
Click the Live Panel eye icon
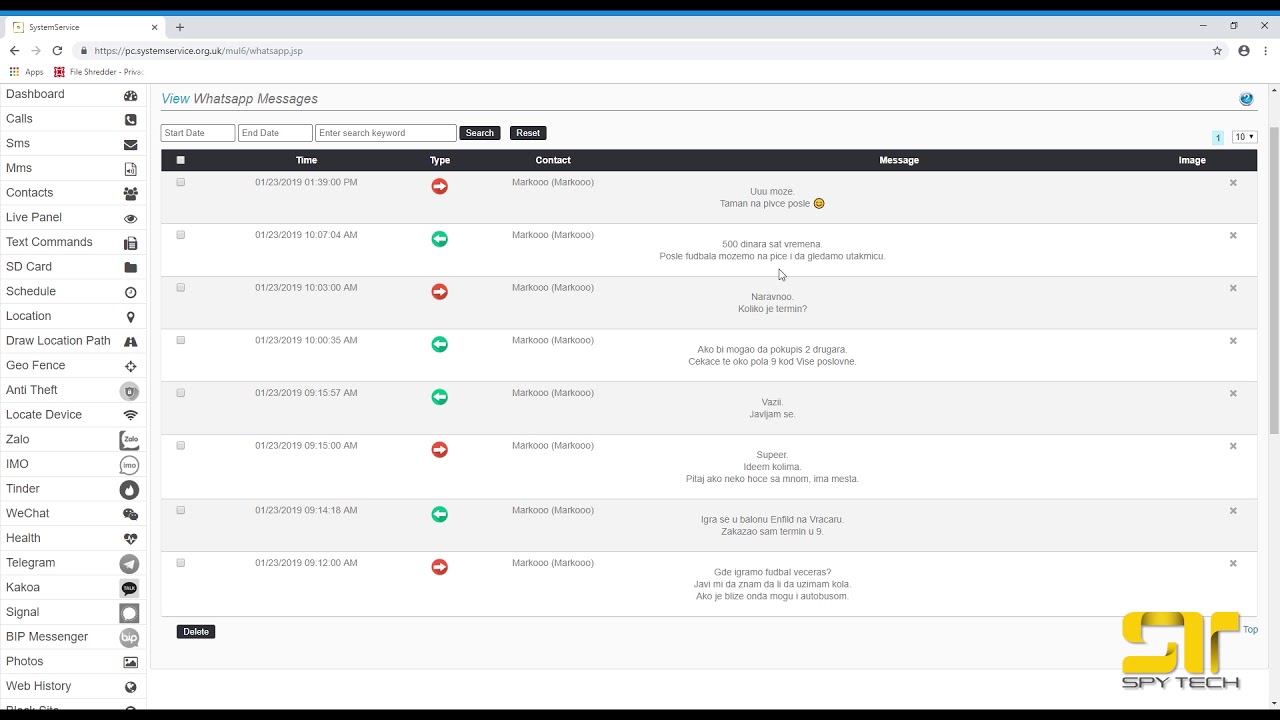130,218
